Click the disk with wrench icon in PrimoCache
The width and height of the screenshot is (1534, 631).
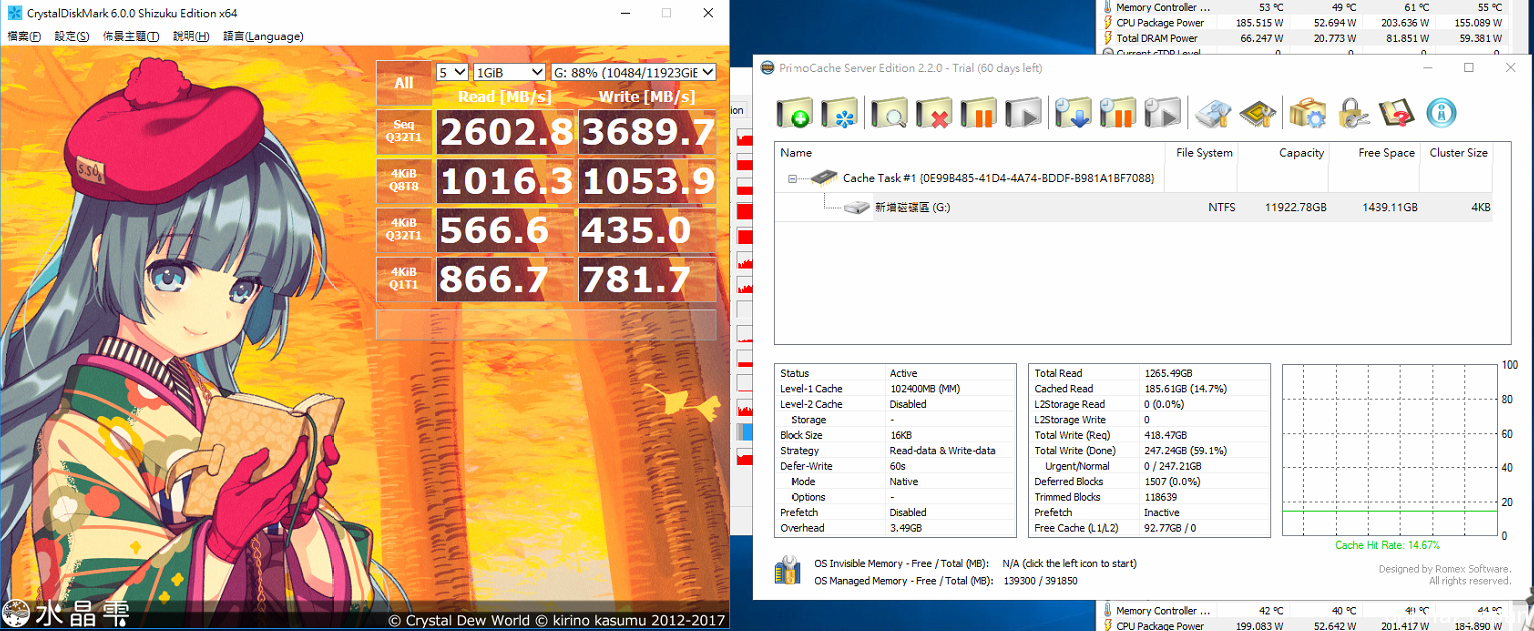pos(1213,113)
